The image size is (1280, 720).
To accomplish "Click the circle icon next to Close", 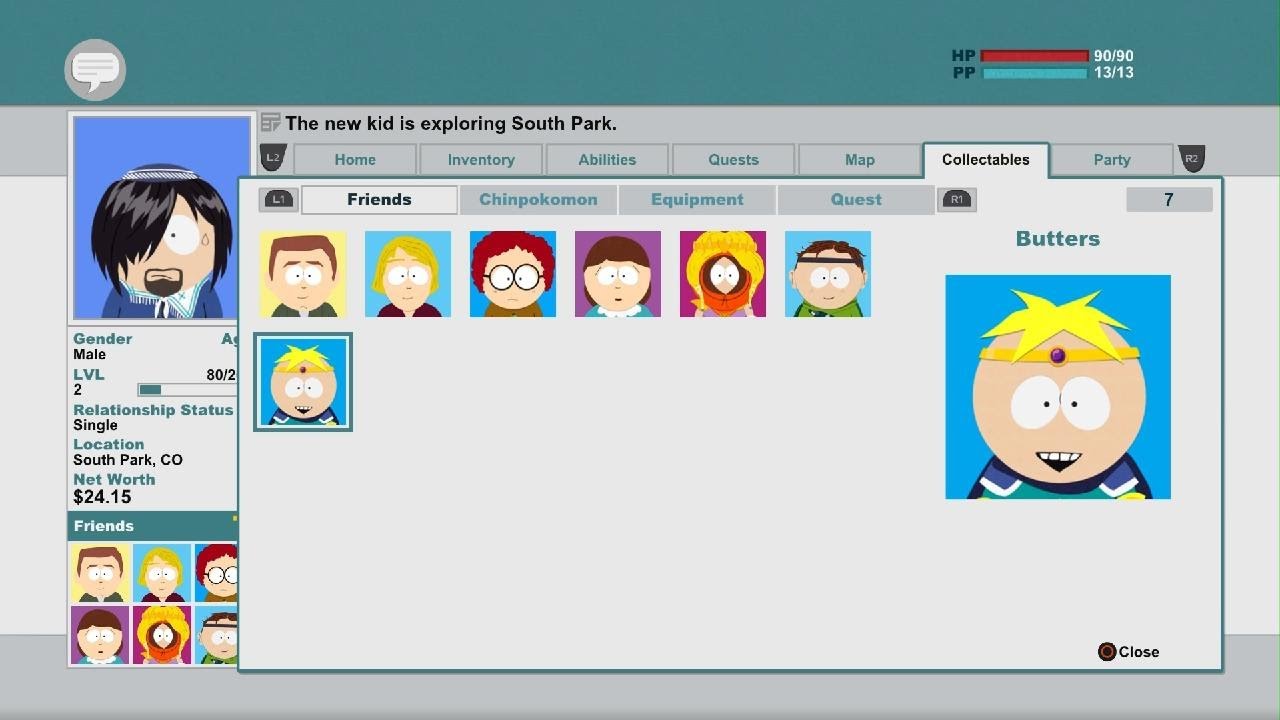I will [1107, 652].
